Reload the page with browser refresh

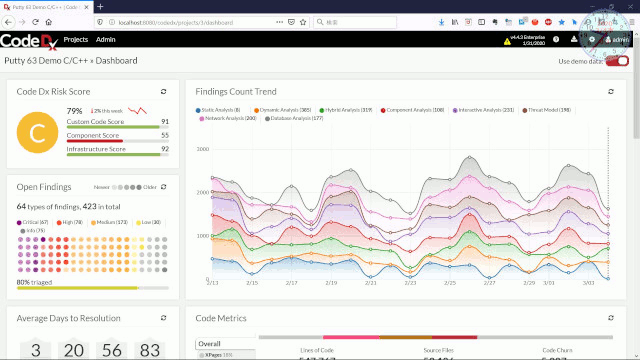(36, 22)
